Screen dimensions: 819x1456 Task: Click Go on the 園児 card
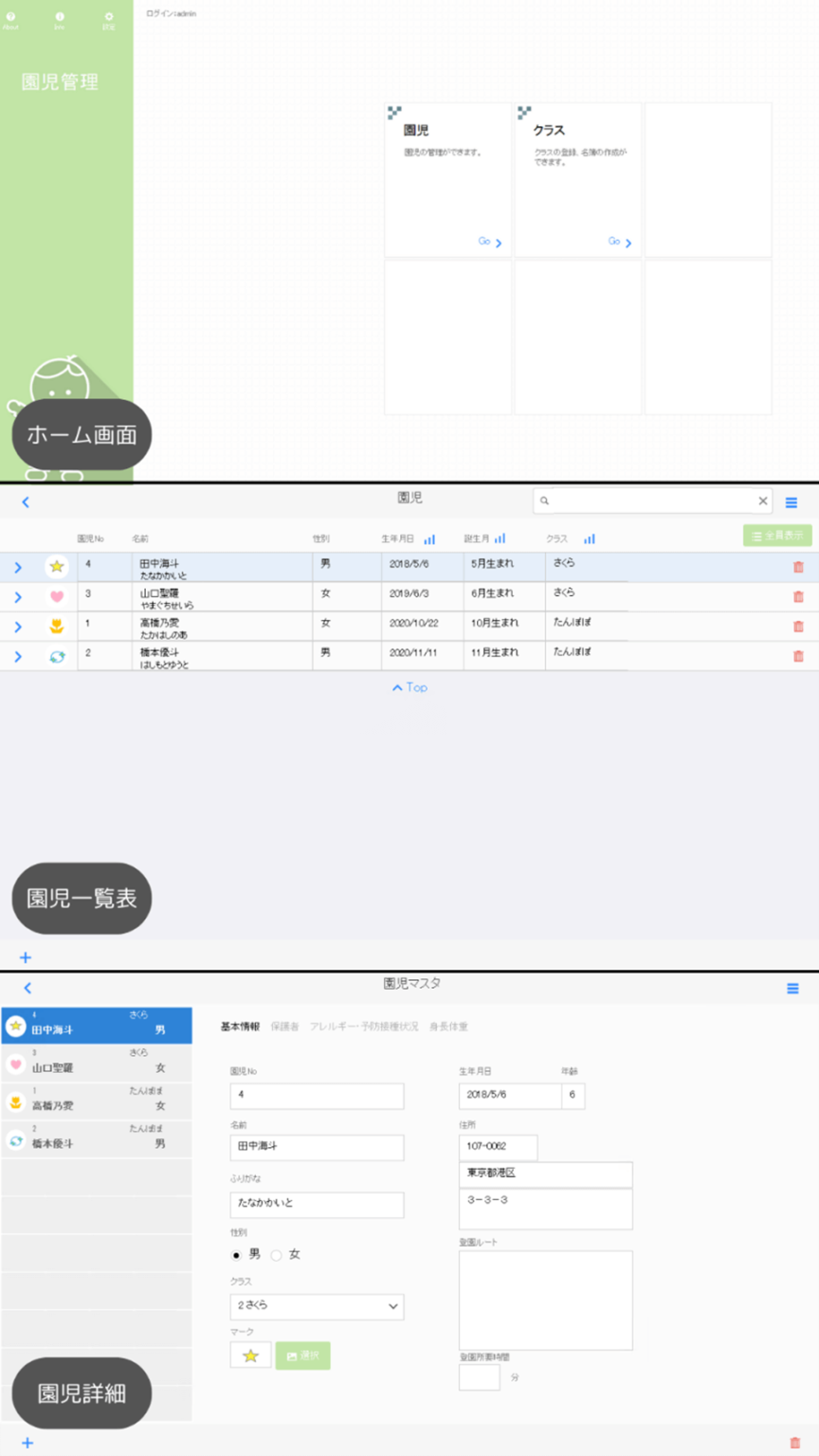(x=486, y=242)
